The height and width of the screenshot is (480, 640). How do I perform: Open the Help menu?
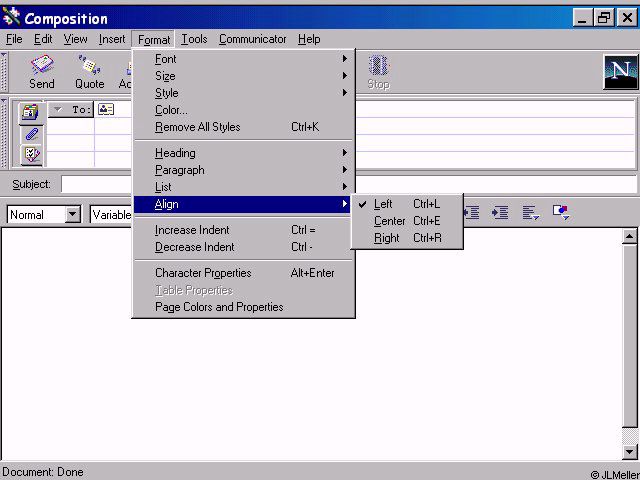309,39
